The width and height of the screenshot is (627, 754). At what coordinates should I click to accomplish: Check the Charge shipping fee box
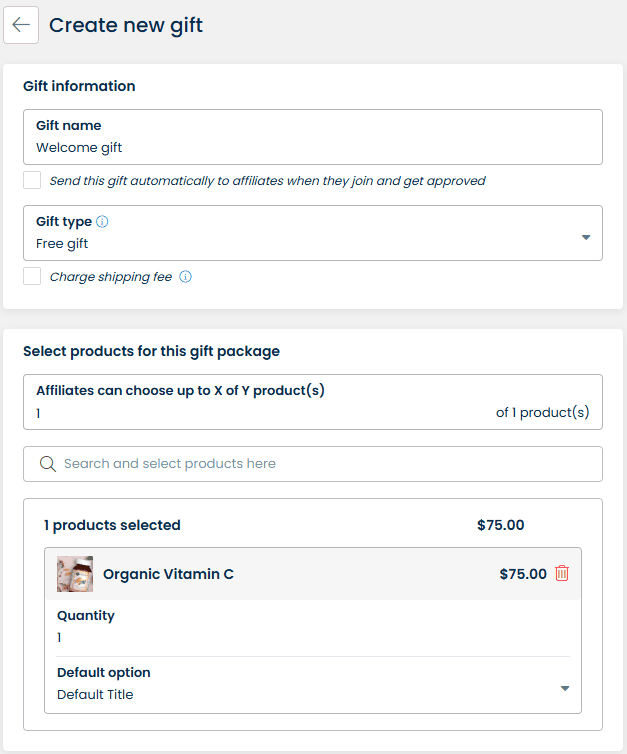32,277
